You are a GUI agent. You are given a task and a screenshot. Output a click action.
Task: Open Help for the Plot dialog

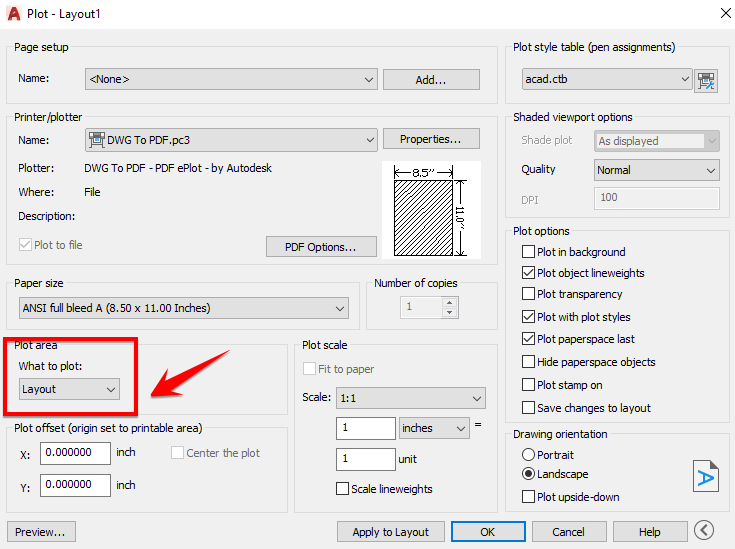650,532
